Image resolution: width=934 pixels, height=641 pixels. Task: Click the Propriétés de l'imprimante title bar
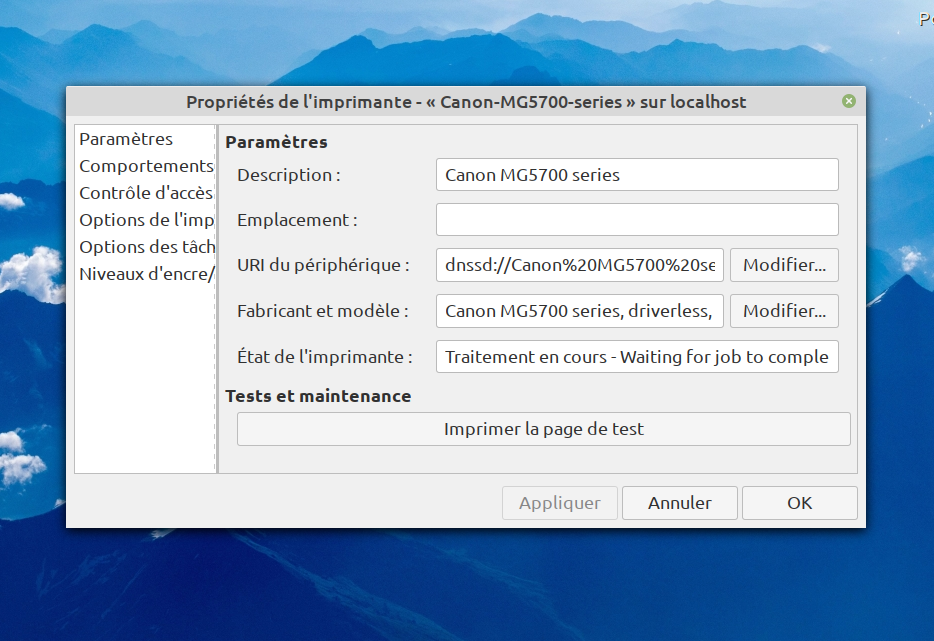[466, 102]
